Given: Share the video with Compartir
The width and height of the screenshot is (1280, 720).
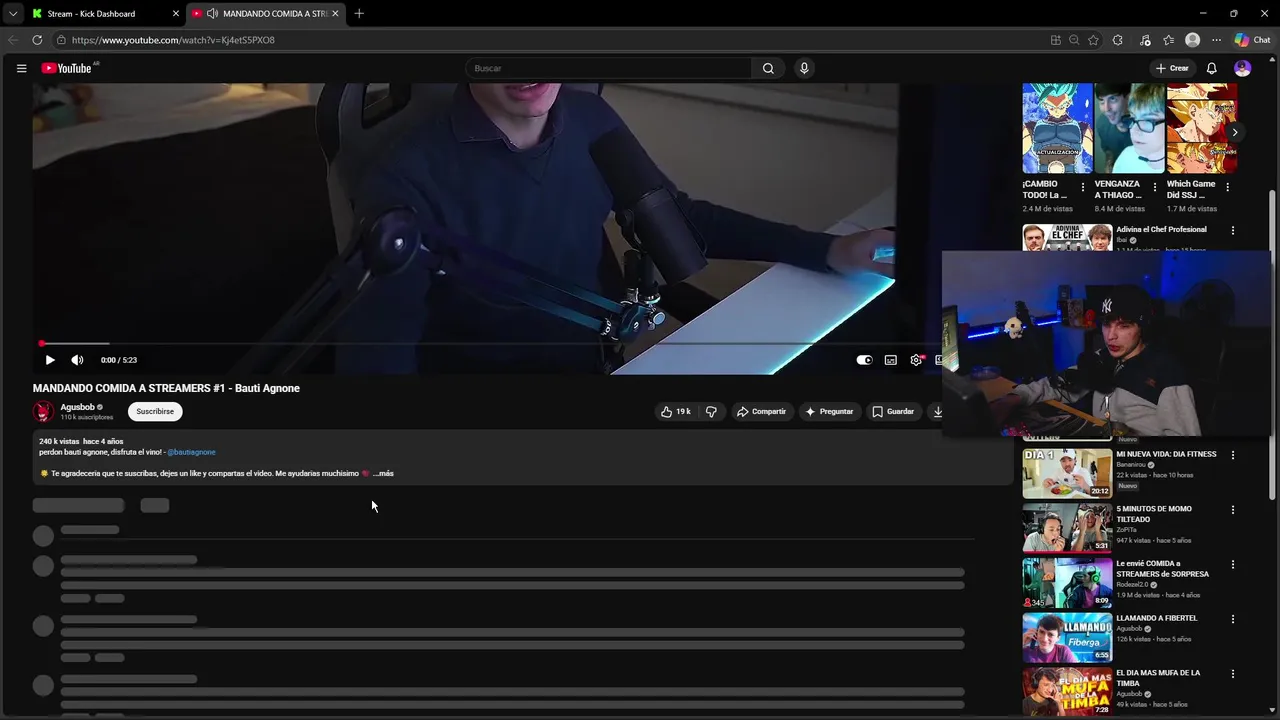Looking at the screenshot, I should click(761, 411).
